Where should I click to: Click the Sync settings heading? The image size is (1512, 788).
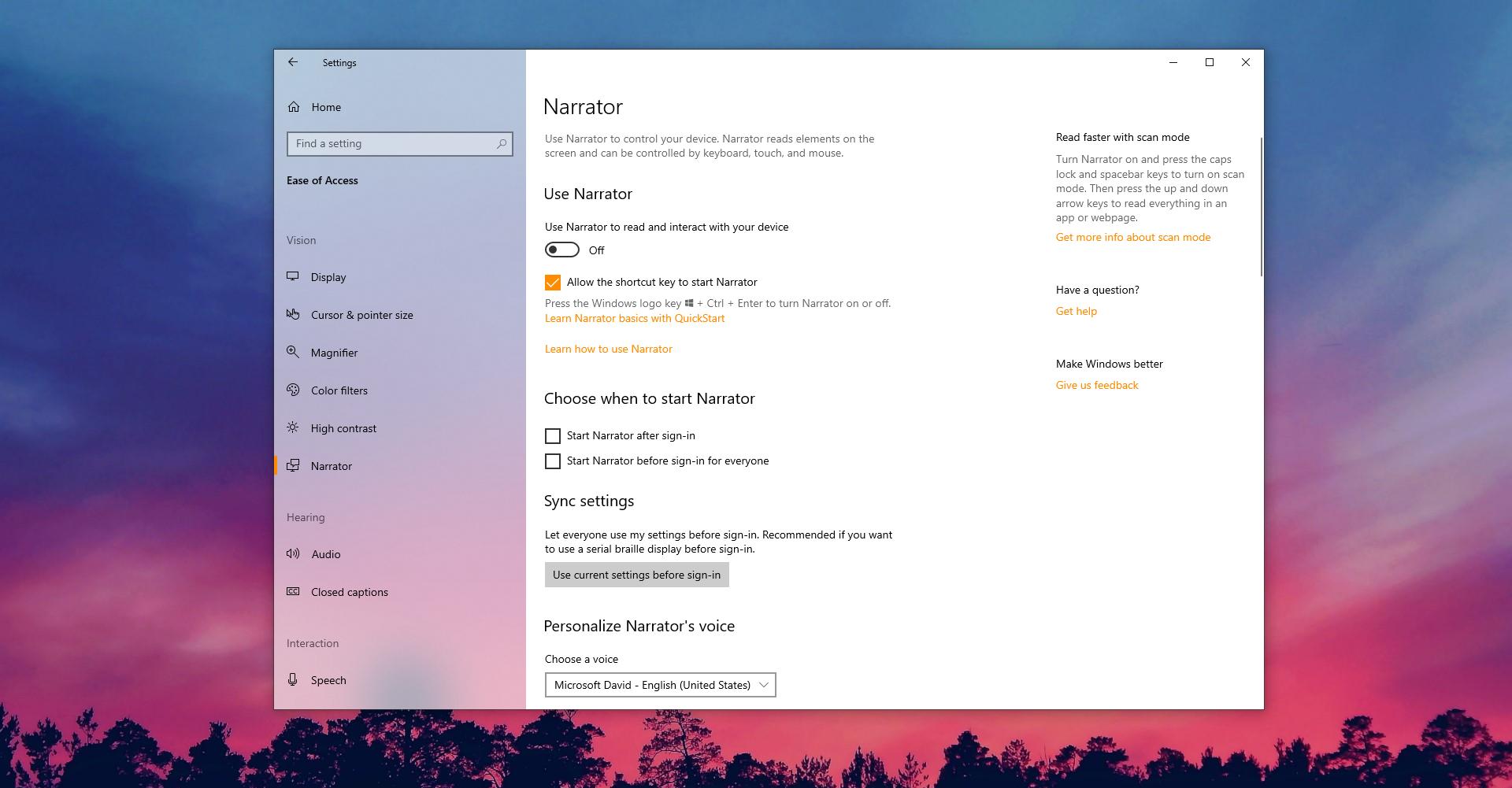tap(589, 501)
